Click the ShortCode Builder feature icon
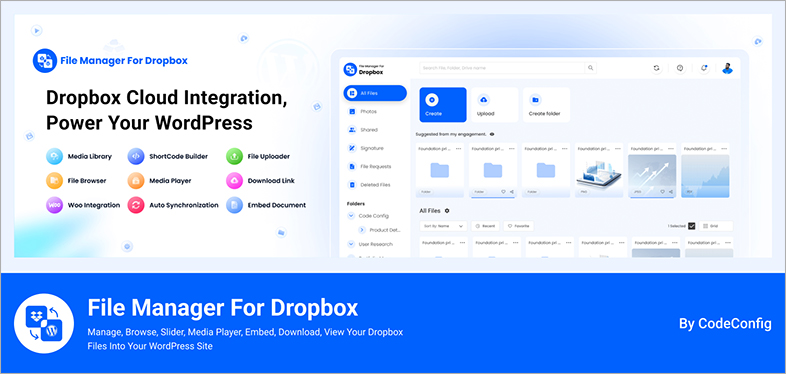 [x=136, y=156]
